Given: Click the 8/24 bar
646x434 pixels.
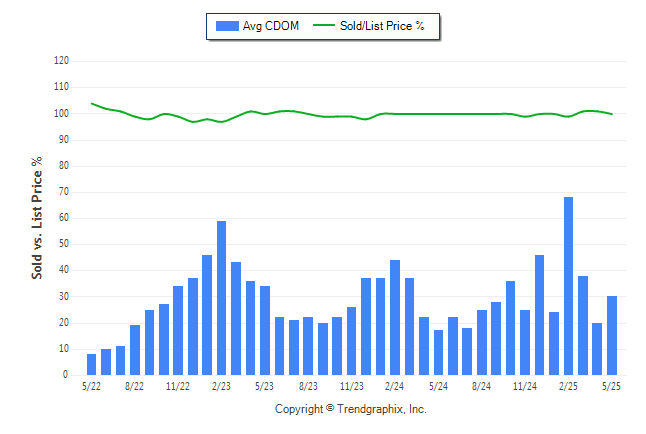Looking at the screenshot, I should click(482, 343).
